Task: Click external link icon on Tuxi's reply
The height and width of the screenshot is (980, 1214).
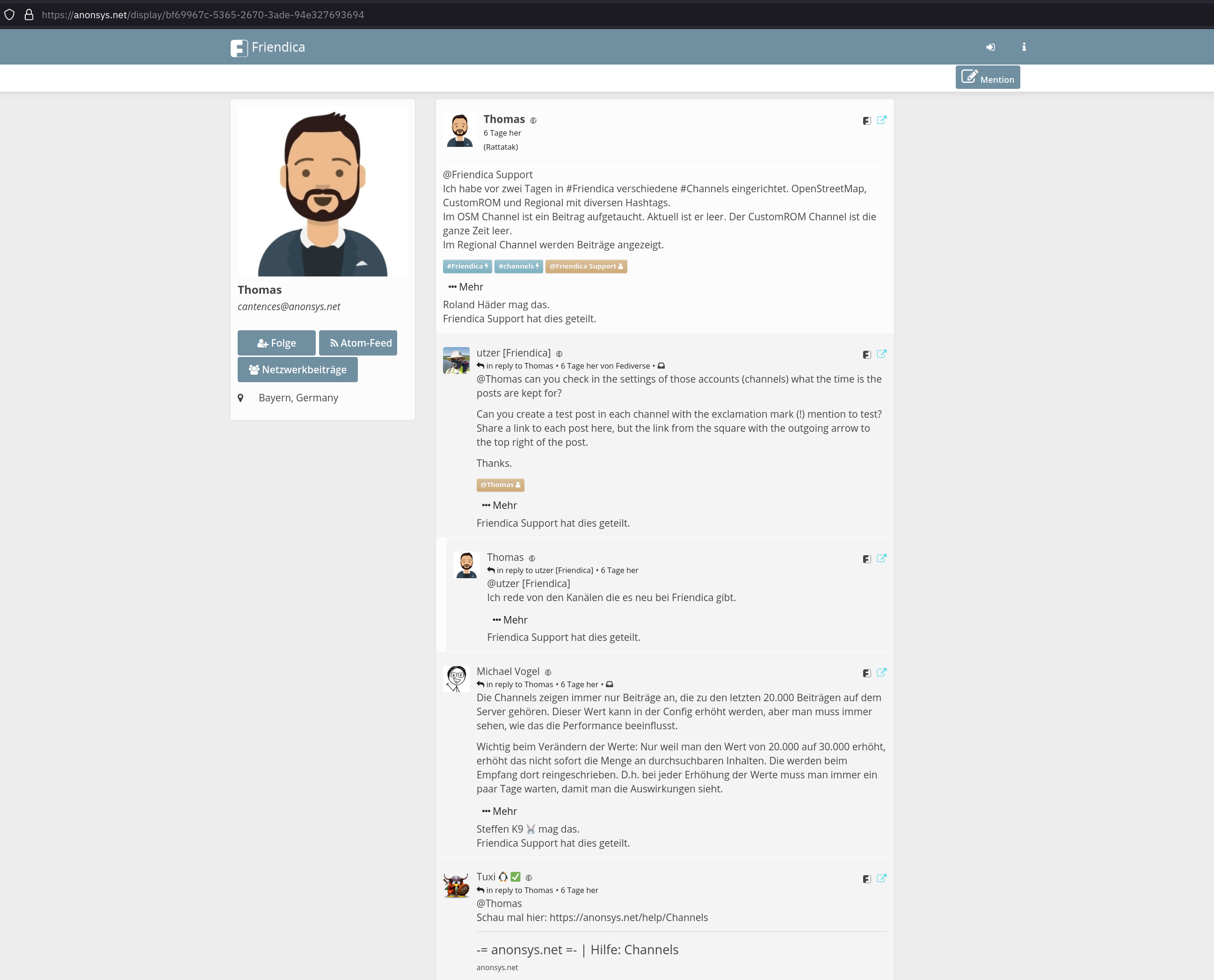Action: click(881, 878)
